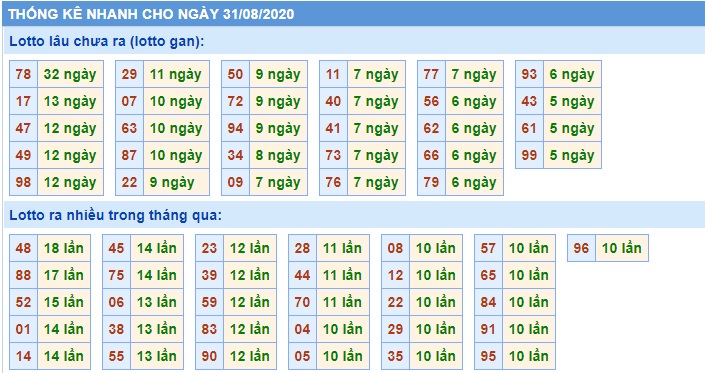Image resolution: width=705 pixels, height=373 pixels.
Task: Select lotto number 38
Action: (x=116, y=329)
